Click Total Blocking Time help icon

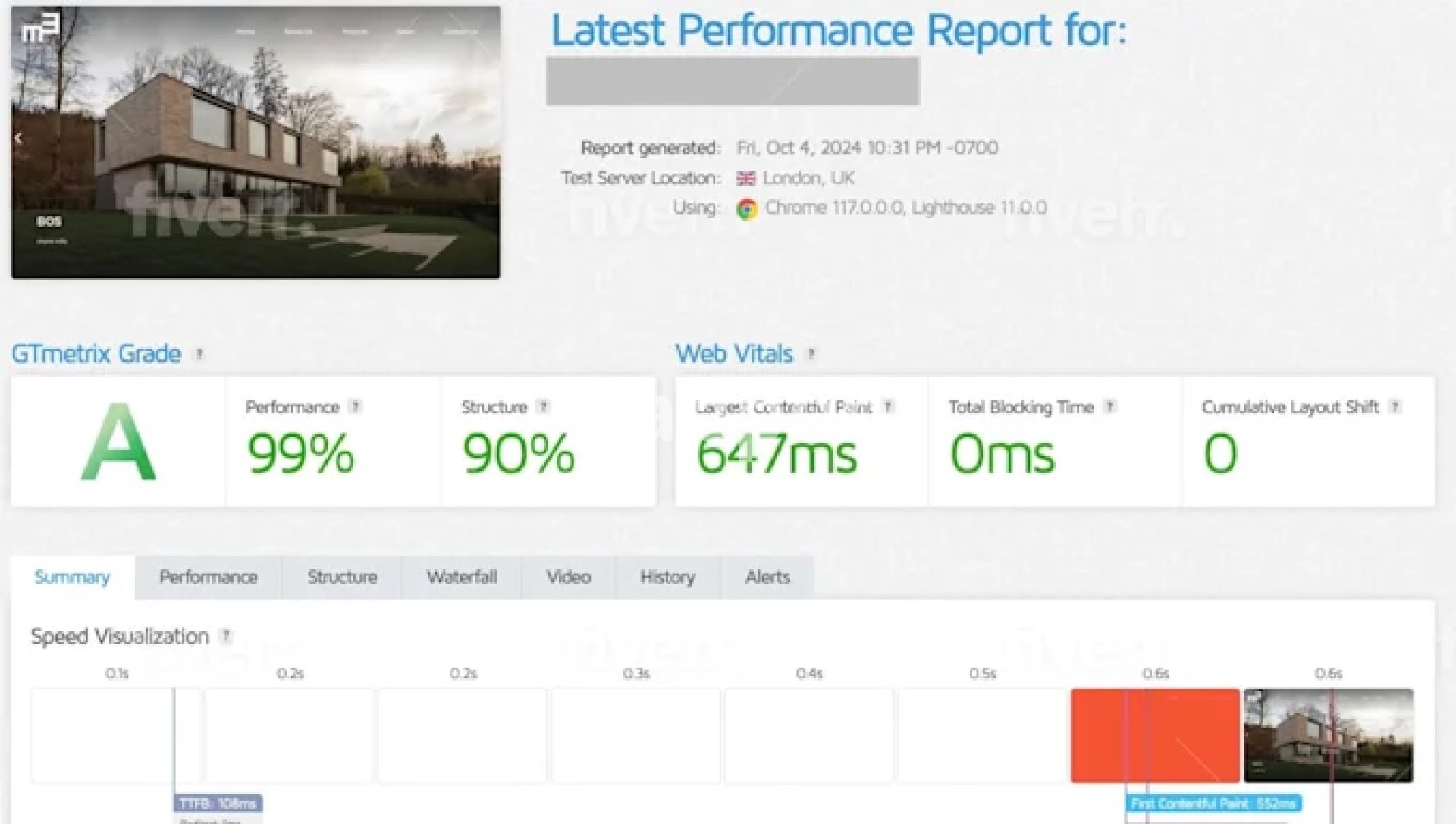(1109, 407)
